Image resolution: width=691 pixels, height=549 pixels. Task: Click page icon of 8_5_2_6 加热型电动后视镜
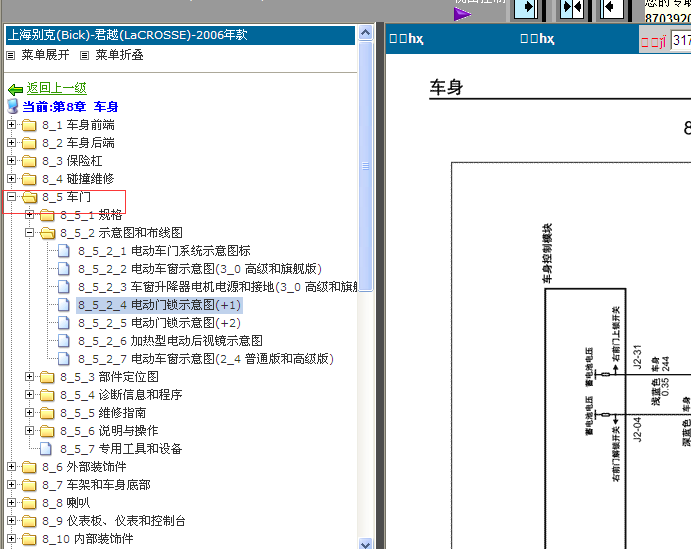tap(64, 341)
